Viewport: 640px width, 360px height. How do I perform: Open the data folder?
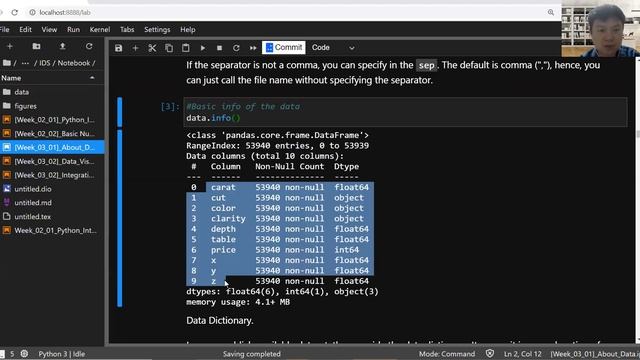[x=52, y=92]
